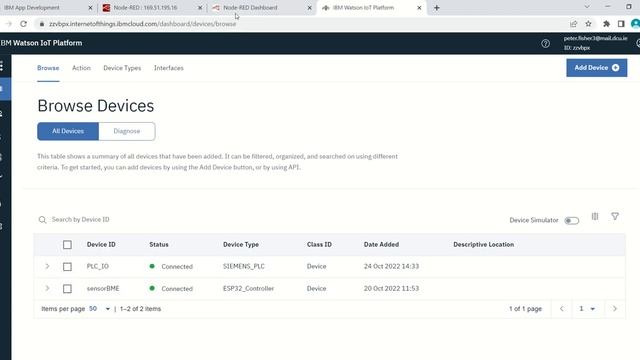Go to next page arrow in pagination
640x360 pixels.
[615, 309]
